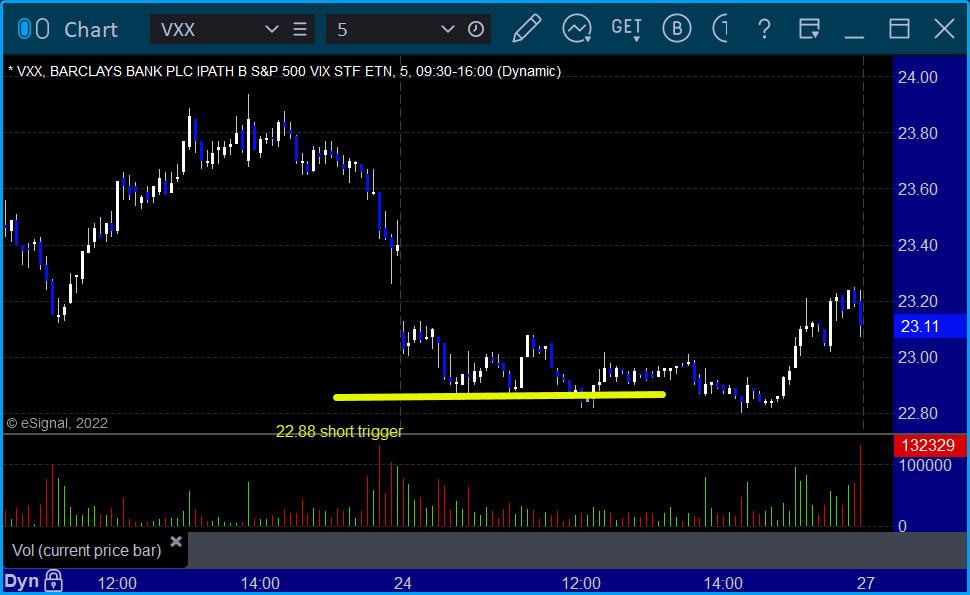Click the 24.00 price axis label
The image size is (970, 595).
click(x=917, y=77)
